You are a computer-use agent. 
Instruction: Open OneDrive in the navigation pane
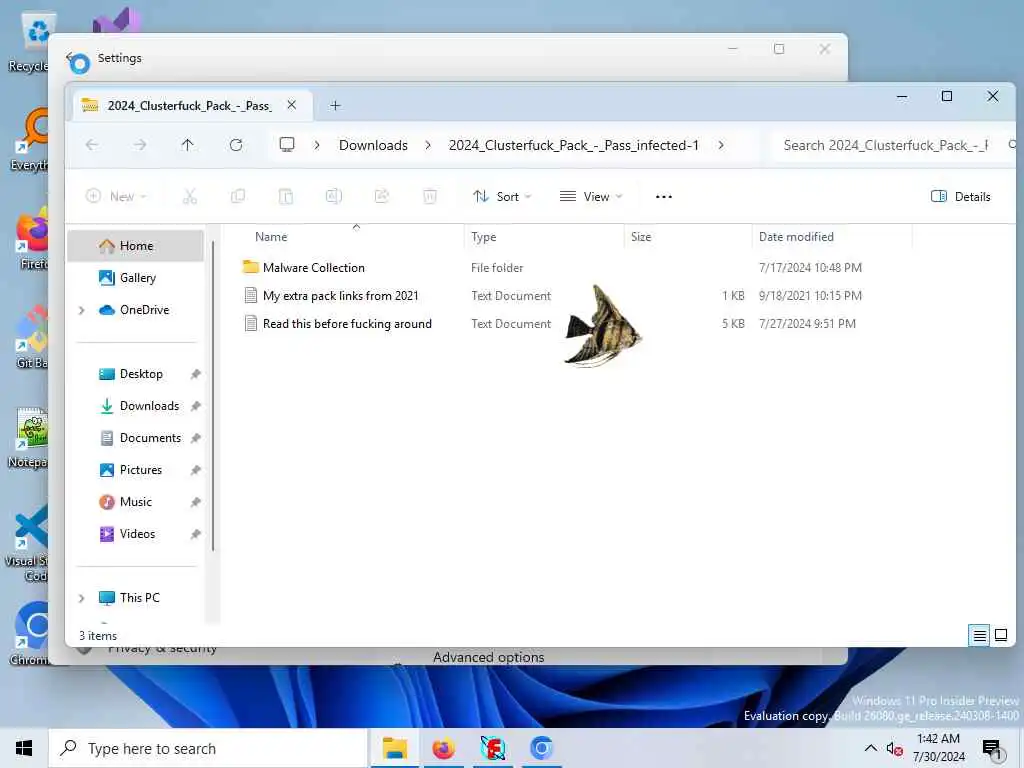pos(144,310)
